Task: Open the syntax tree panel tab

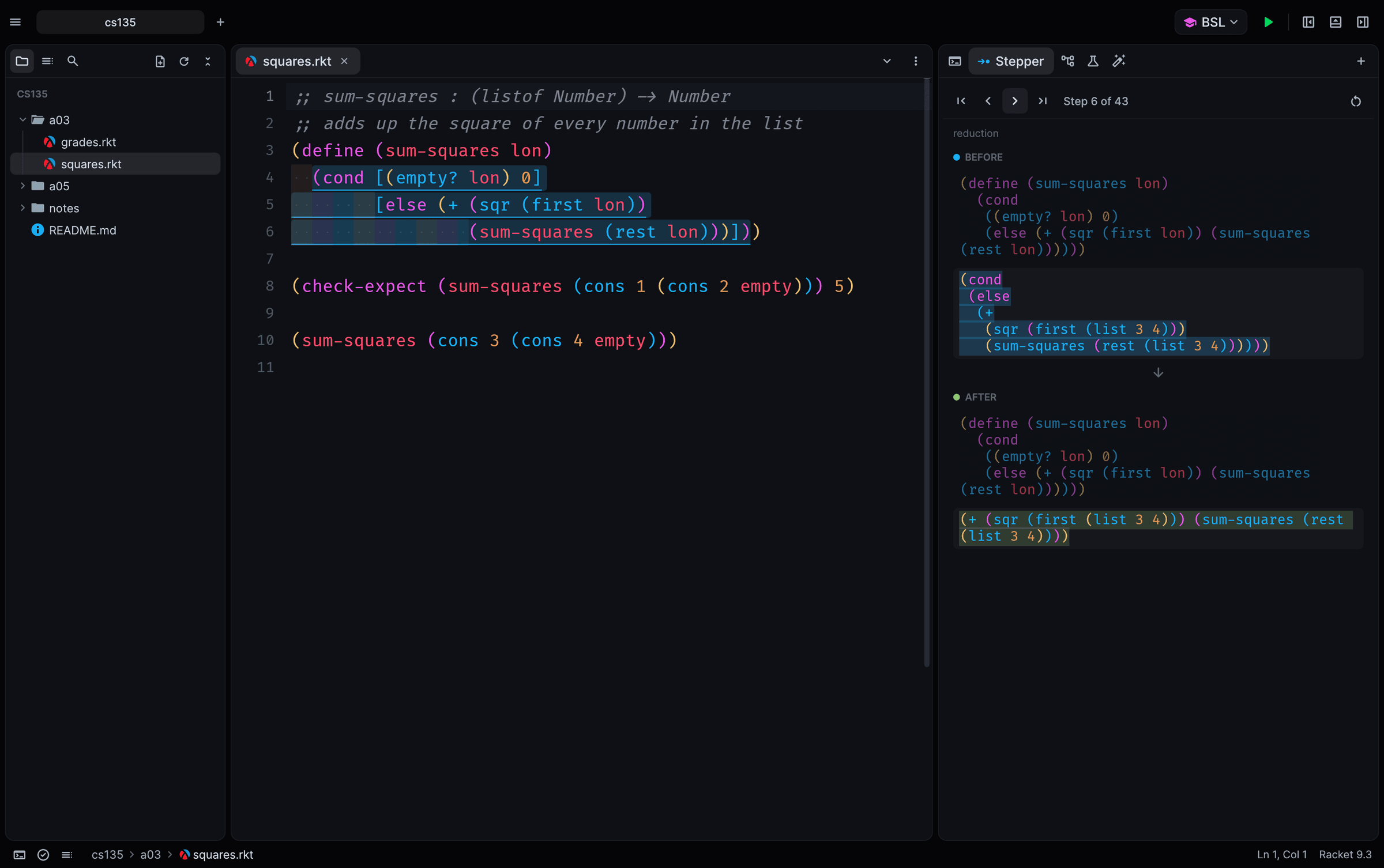Action: (x=1068, y=61)
